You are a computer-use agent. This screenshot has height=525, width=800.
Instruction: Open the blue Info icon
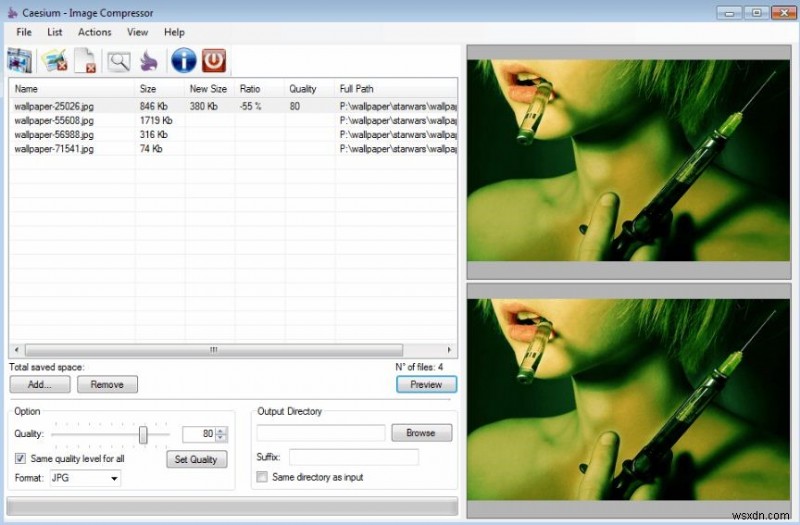point(184,60)
